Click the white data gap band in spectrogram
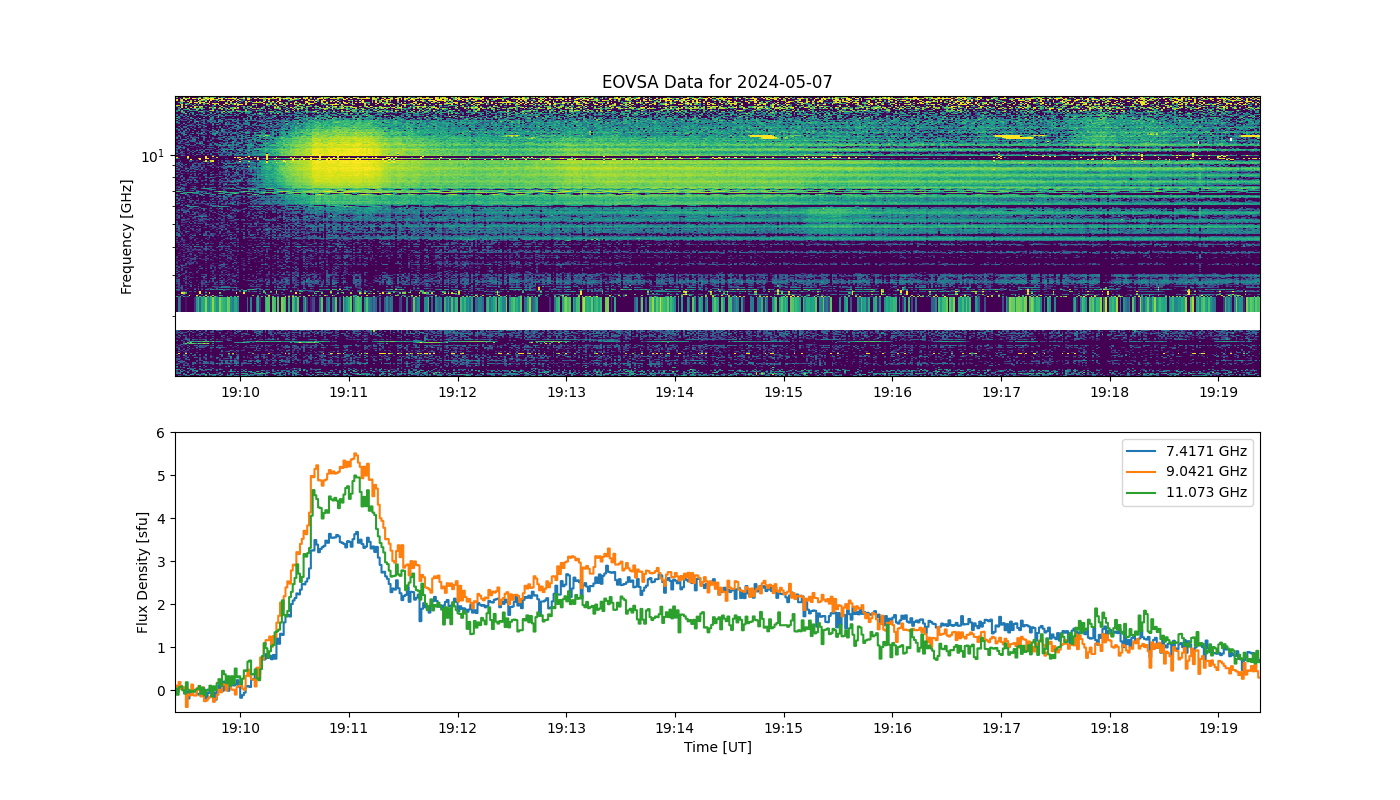This screenshot has height=800, width=1400. [717, 321]
